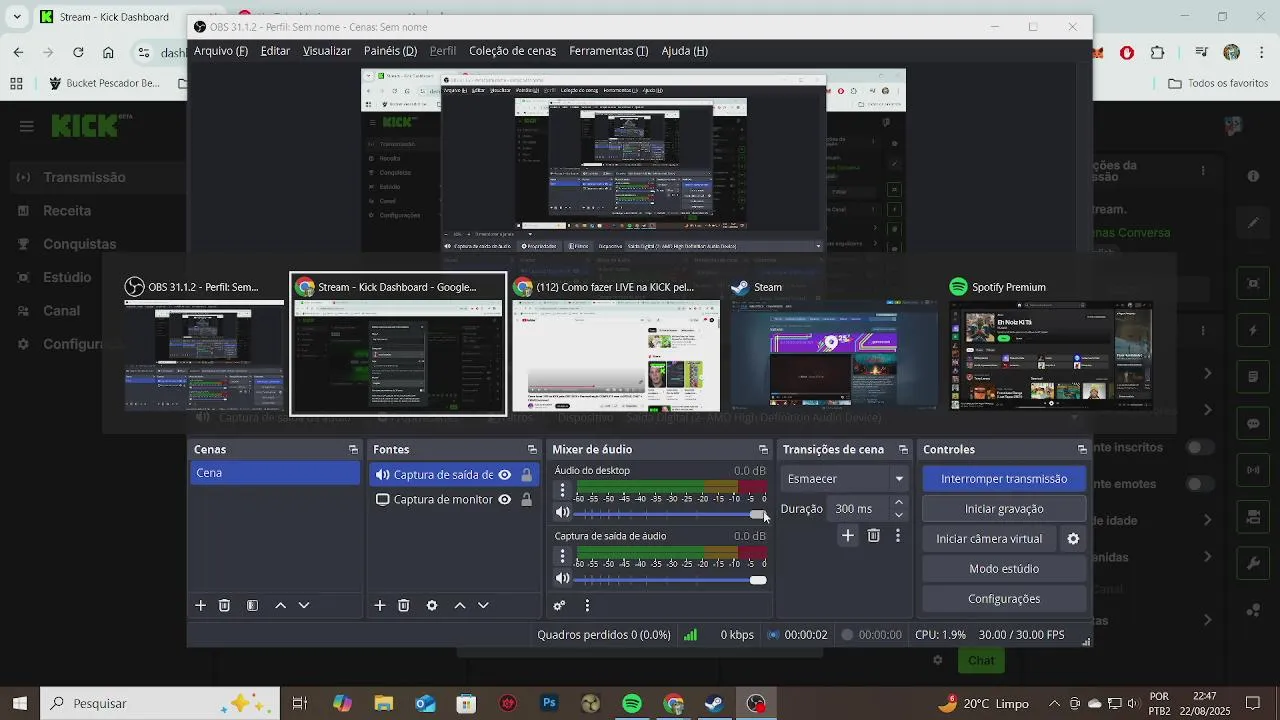Viewport: 1280px width, 720px height.
Task: Open the Ajuda menu
Action: point(684,51)
